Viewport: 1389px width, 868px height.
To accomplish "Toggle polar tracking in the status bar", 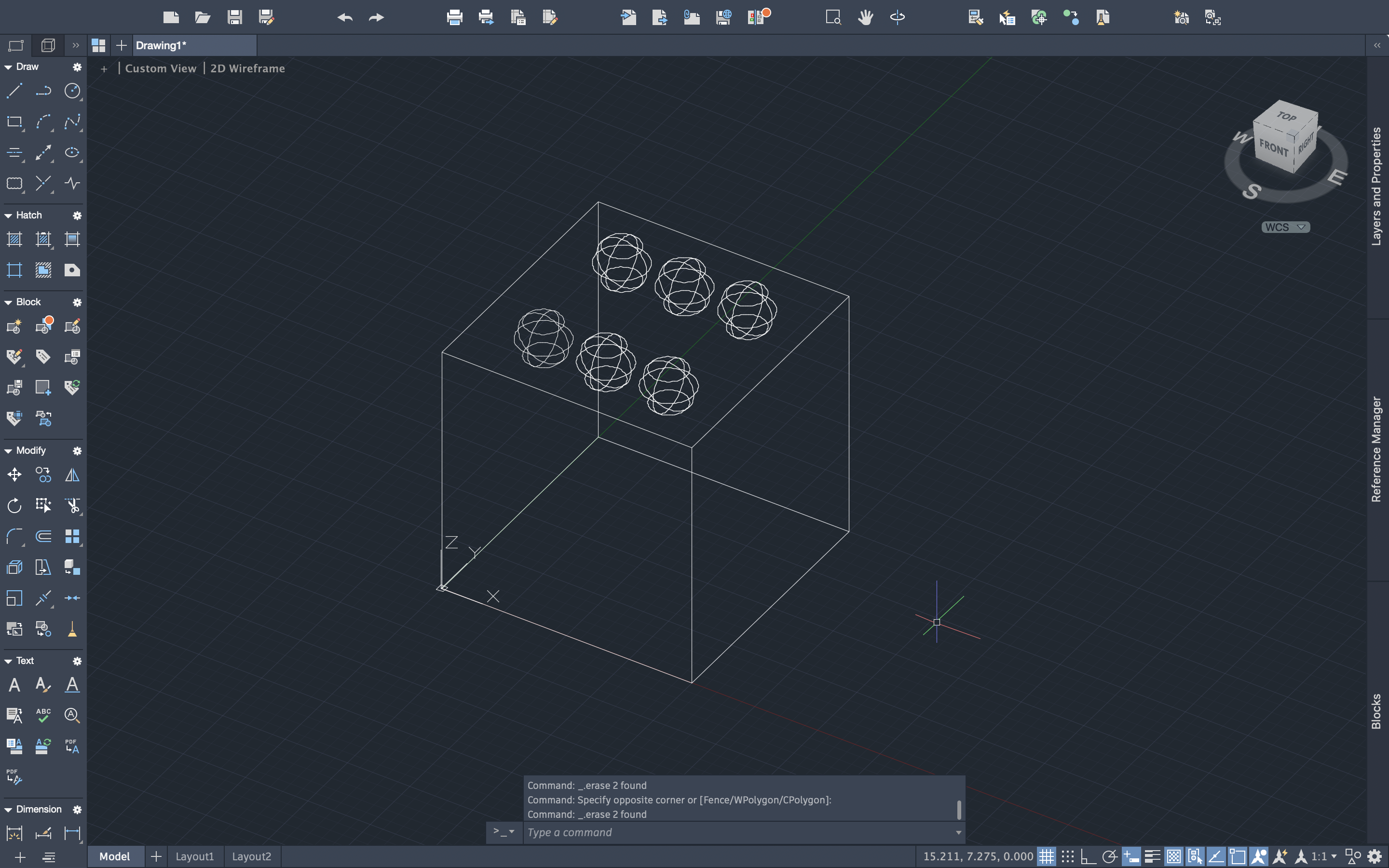I will (x=1109, y=856).
